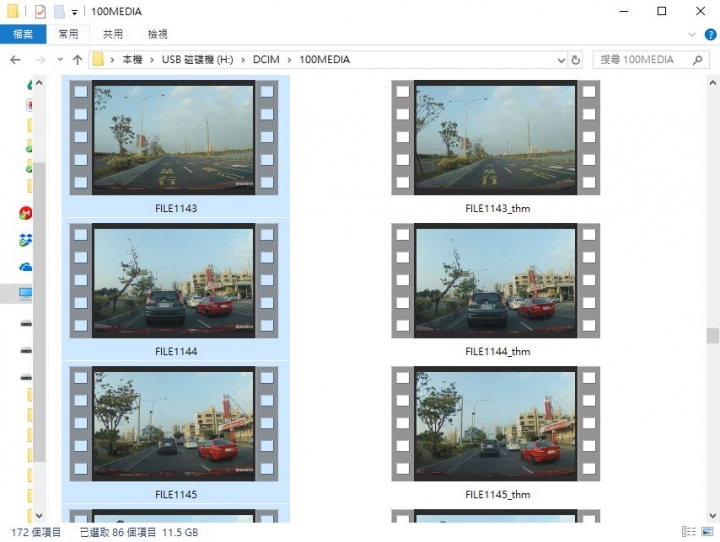Click the Forward navigation arrow
This screenshot has height=542, width=720.
tap(40, 60)
